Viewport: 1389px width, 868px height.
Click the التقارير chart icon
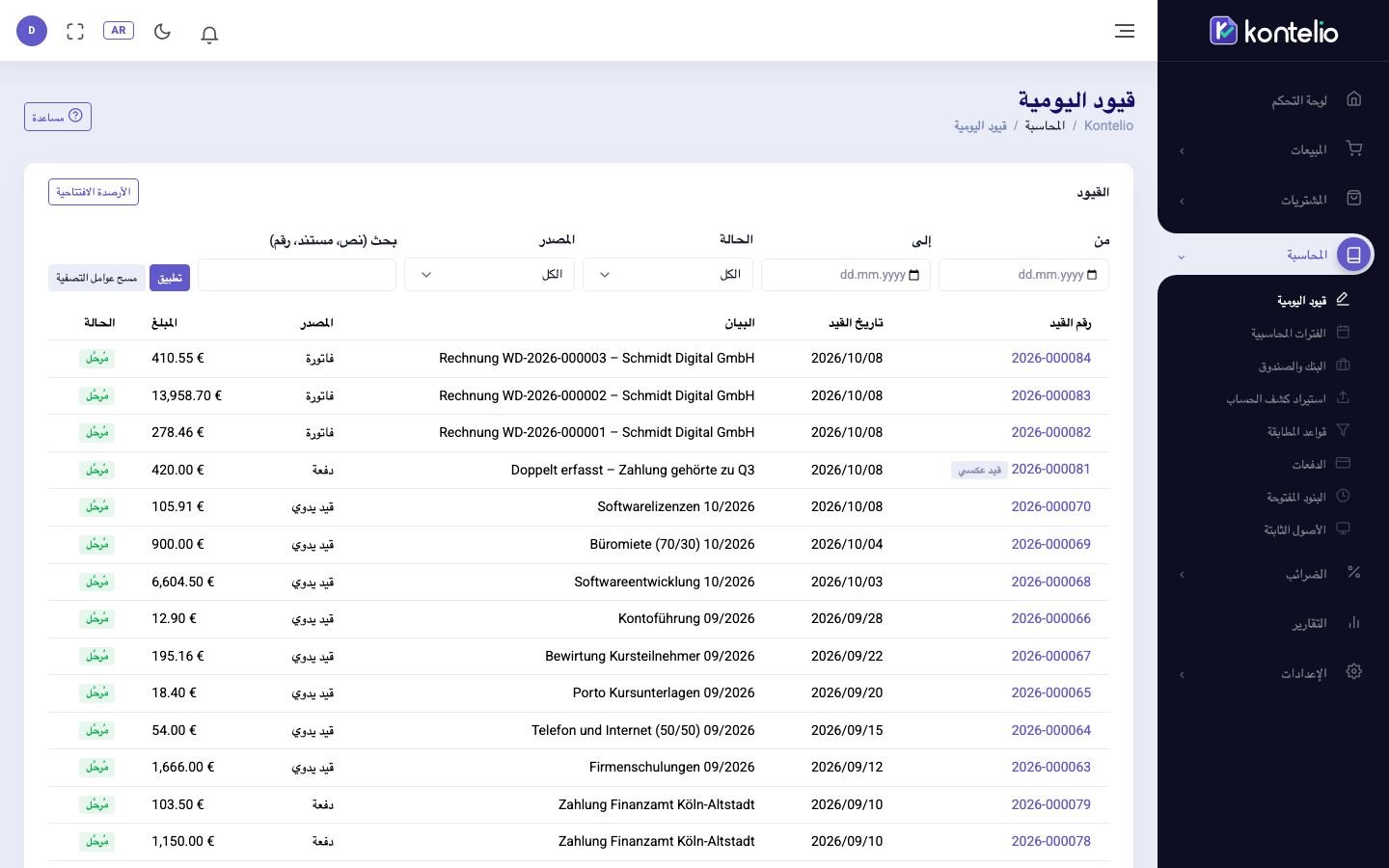[1353, 622]
